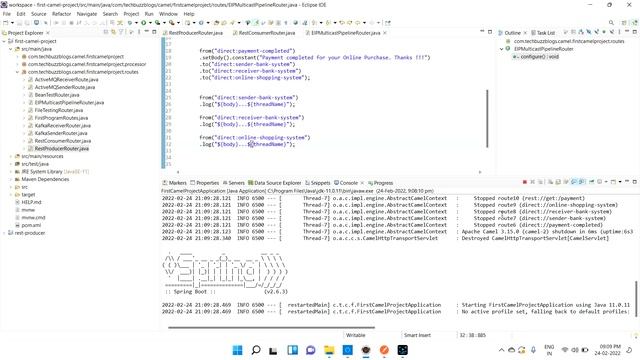Select KafkaReceiverRouter.java file
Screen dimensions: 640x360
click(62, 126)
